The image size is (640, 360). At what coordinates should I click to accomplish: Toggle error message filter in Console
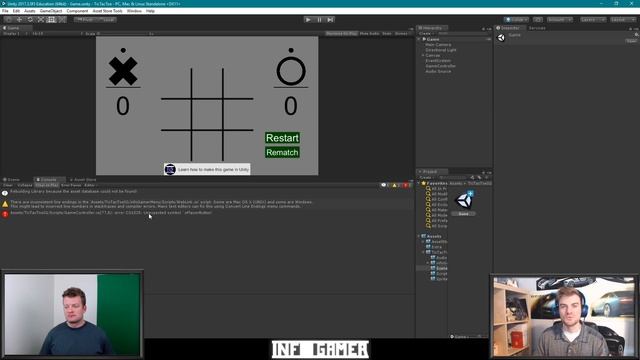click(407, 185)
